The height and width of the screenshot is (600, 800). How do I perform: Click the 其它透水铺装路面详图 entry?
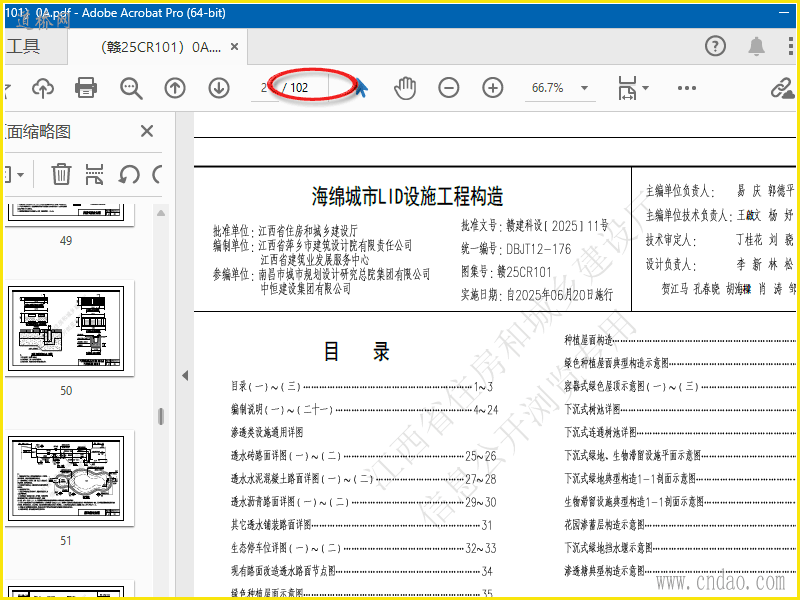[361, 525]
